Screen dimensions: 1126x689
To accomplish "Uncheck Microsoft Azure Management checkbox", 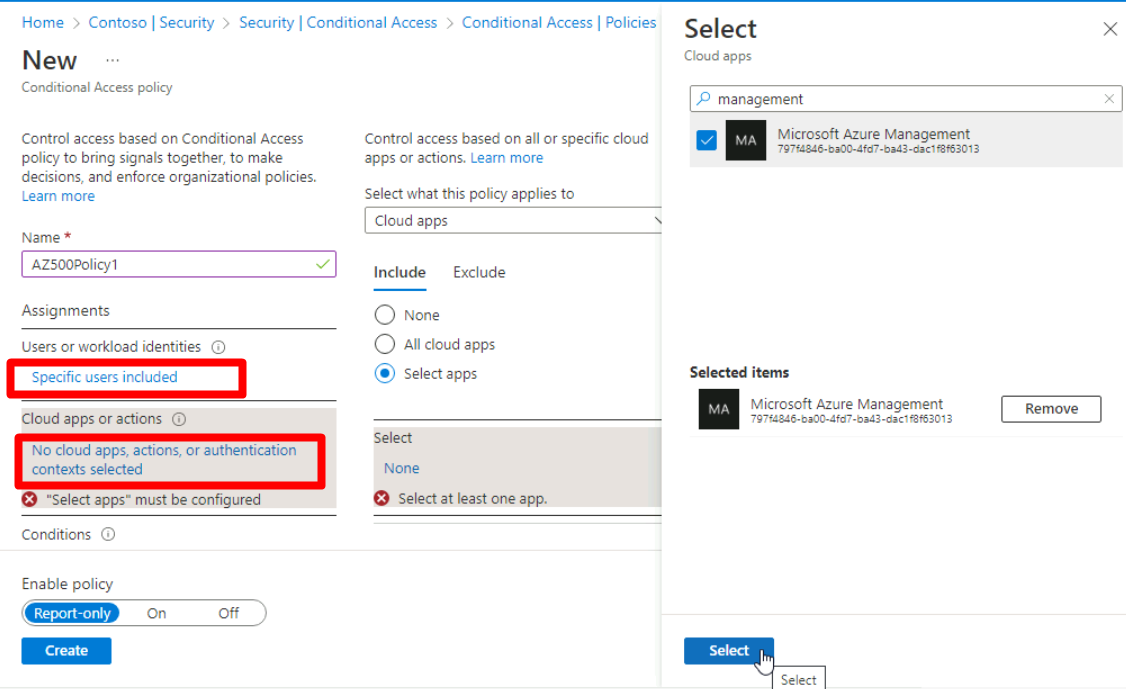I will [x=707, y=140].
